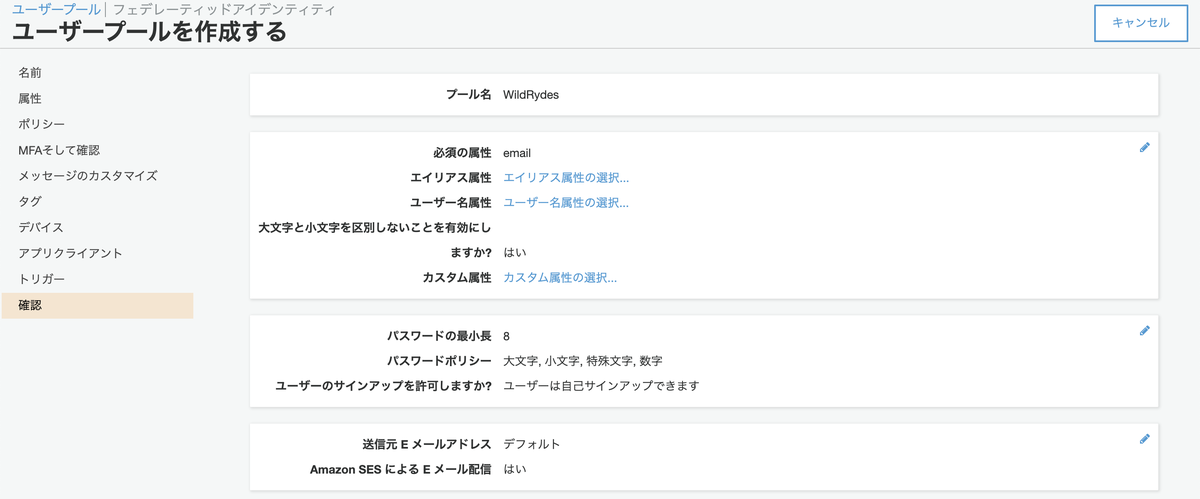
Task: Select the highlighted 確認 step in sidebar
Action: [x=97, y=305]
